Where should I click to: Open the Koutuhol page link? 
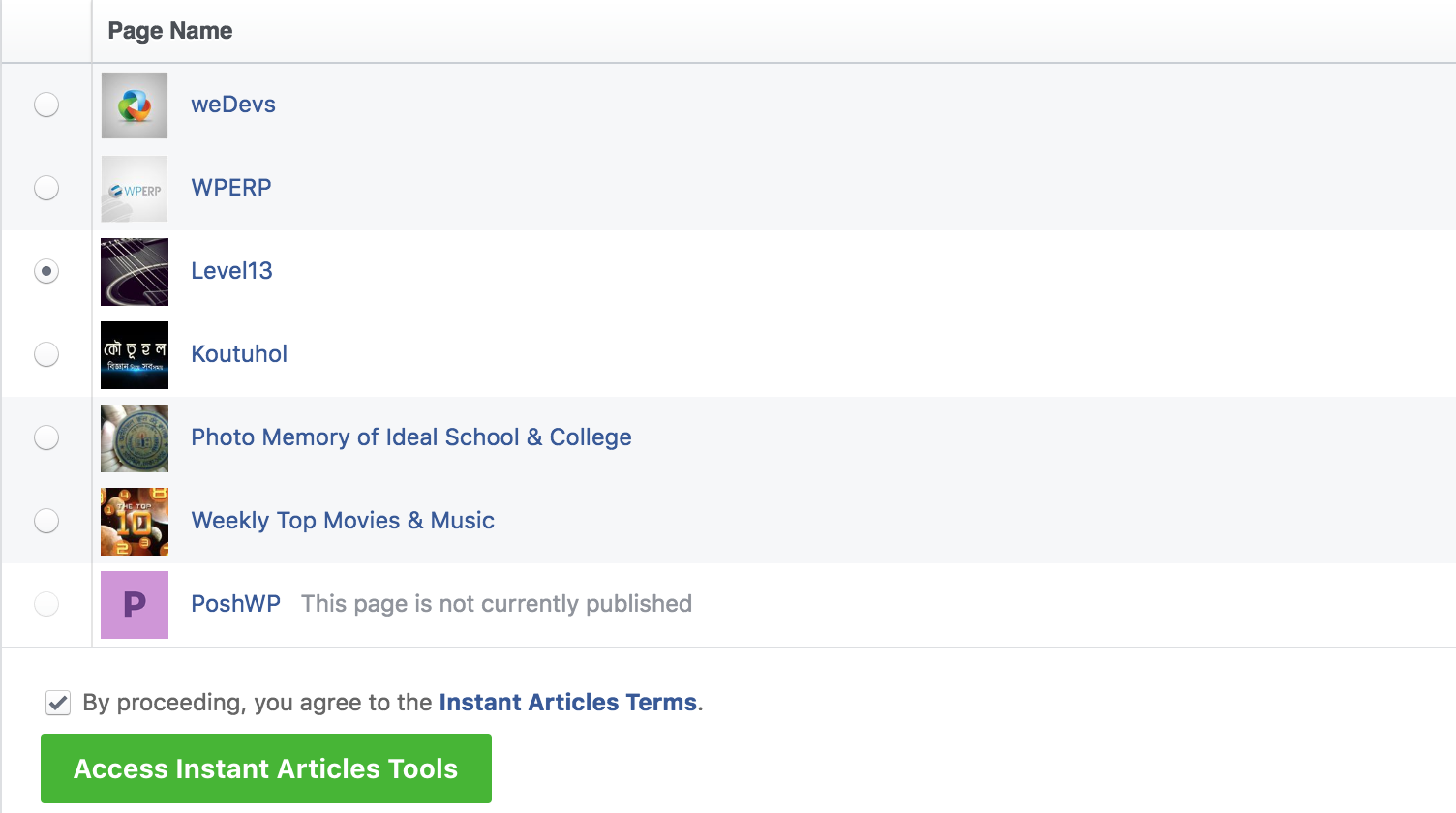239,354
